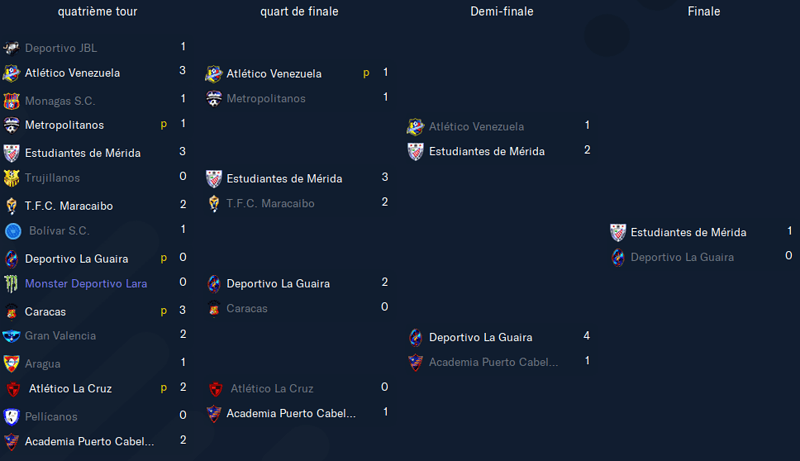Screen dimensions: 800x461
Task: Open Monster Deportivo Lara team link
Action: pos(86,284)
